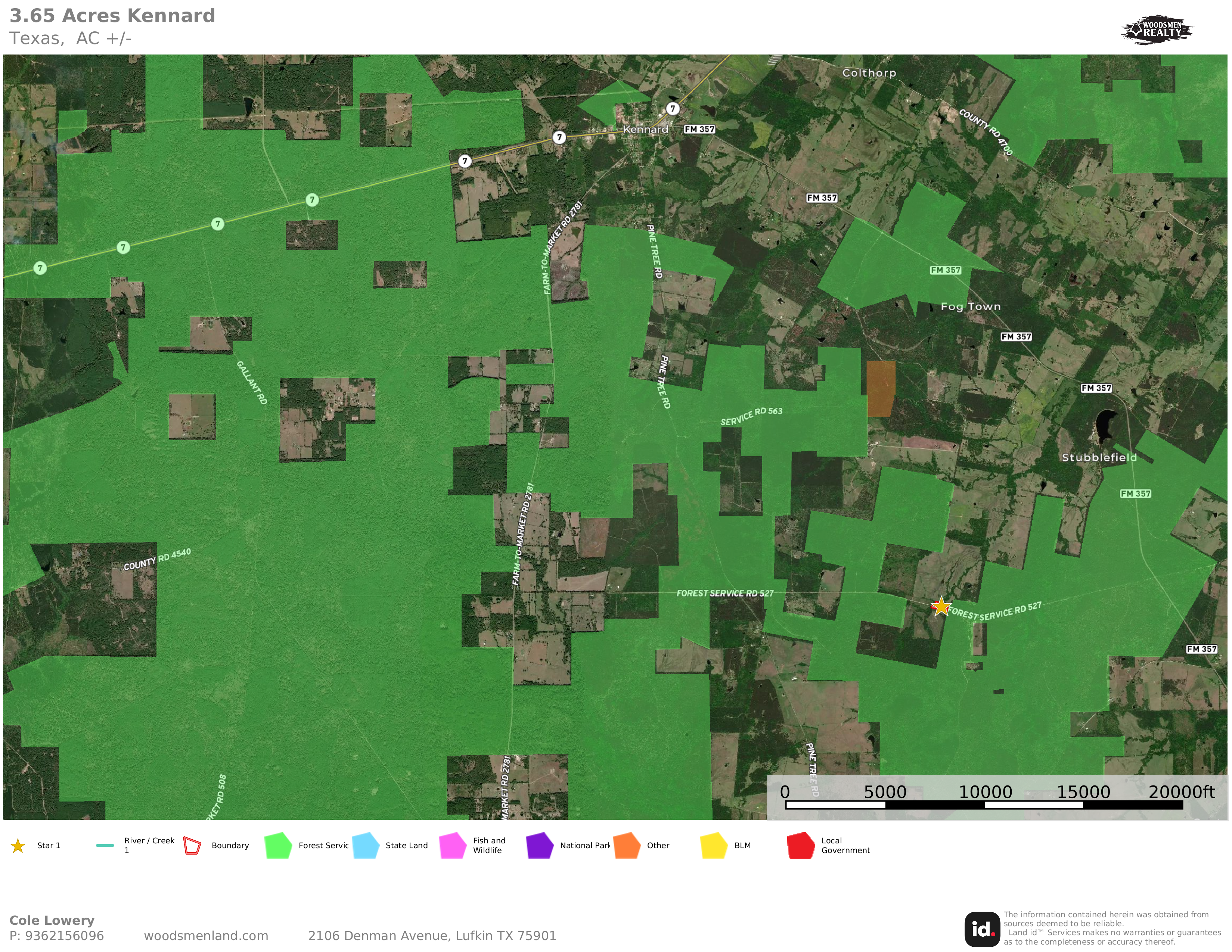Click the Land id logo icon
This screenshot has width=1232, height=952.
pyautogui.click(x=982, y=929)
